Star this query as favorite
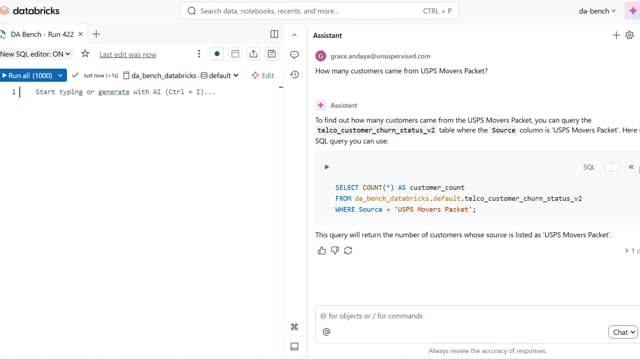The image size is (640, 360). 85,54
